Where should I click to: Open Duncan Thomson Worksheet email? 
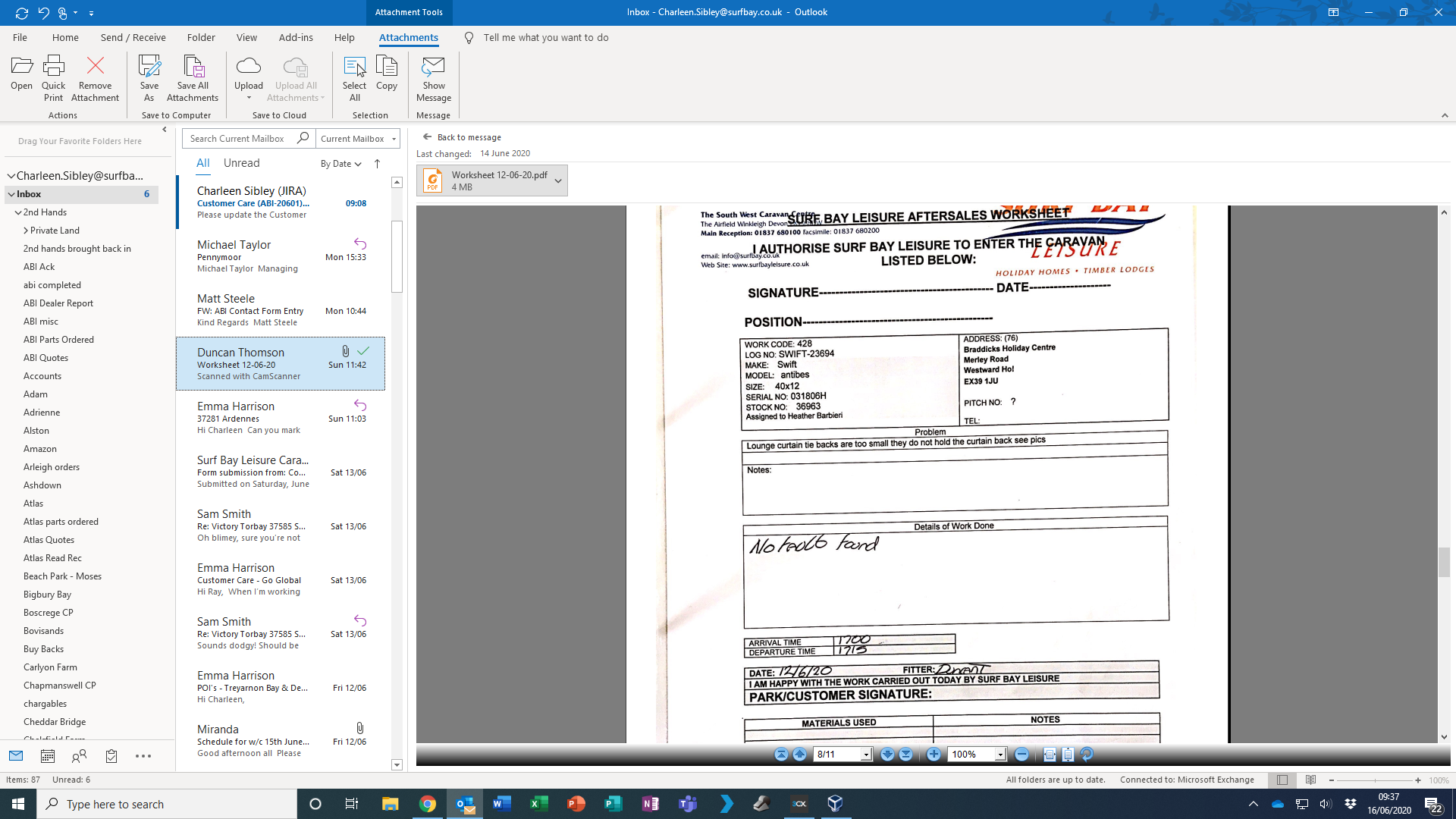(281, 364)
